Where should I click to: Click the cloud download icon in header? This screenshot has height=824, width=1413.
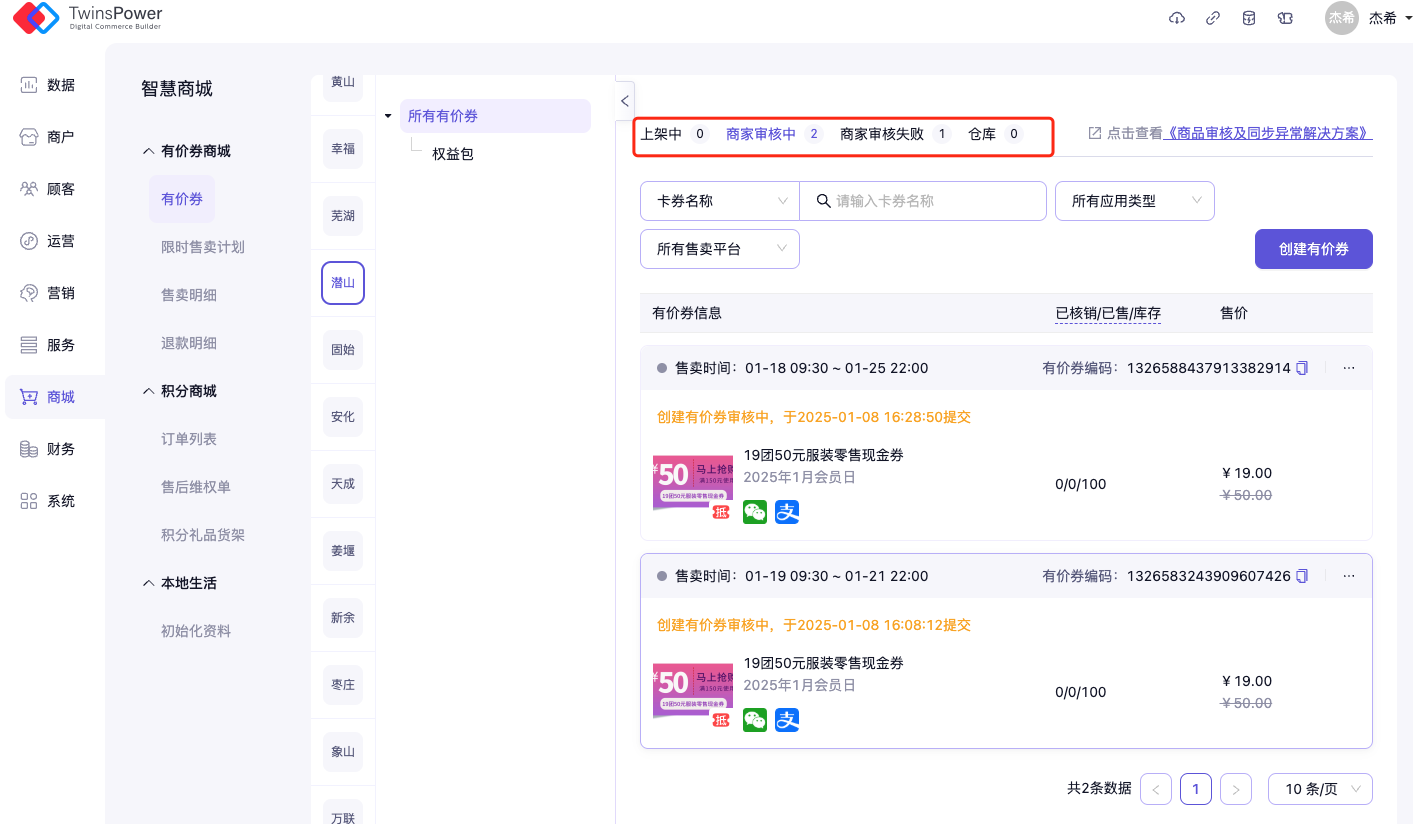[x=1176, y=18]
